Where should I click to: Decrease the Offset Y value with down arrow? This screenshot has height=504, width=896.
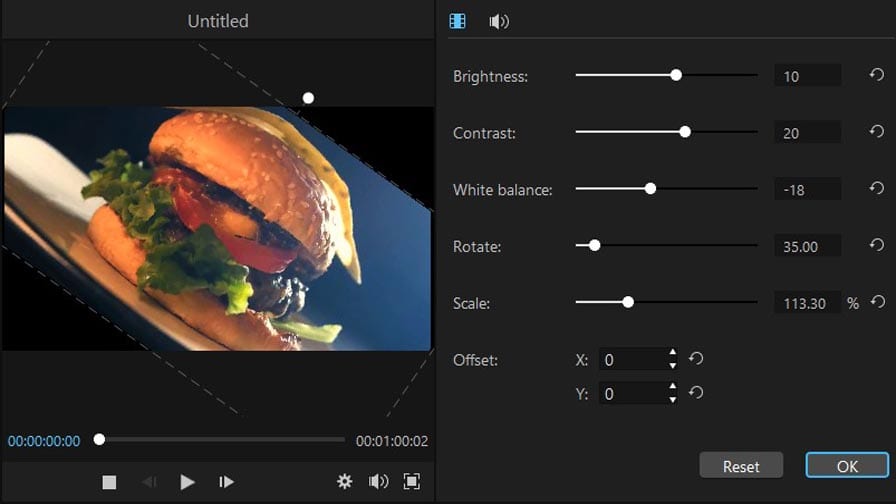[x=673, y=399]
